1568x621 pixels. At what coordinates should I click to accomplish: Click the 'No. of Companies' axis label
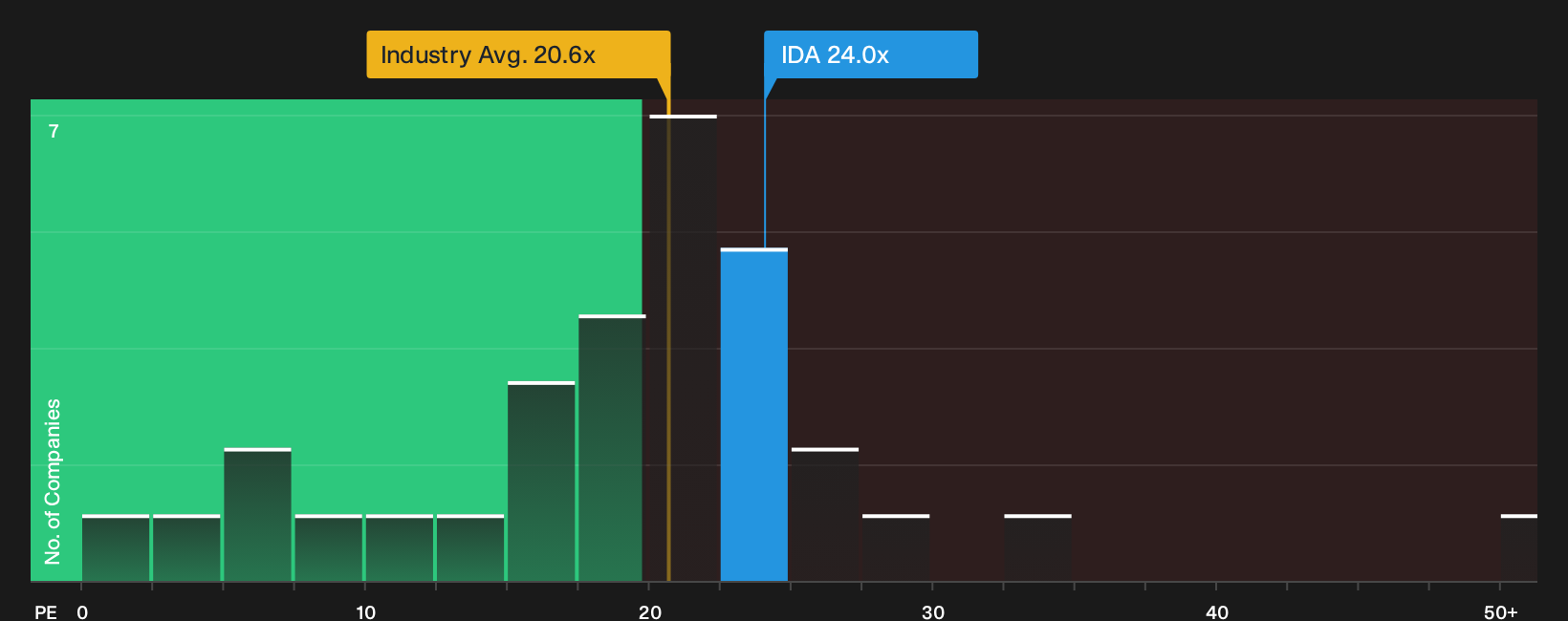[x=53, y=481]
